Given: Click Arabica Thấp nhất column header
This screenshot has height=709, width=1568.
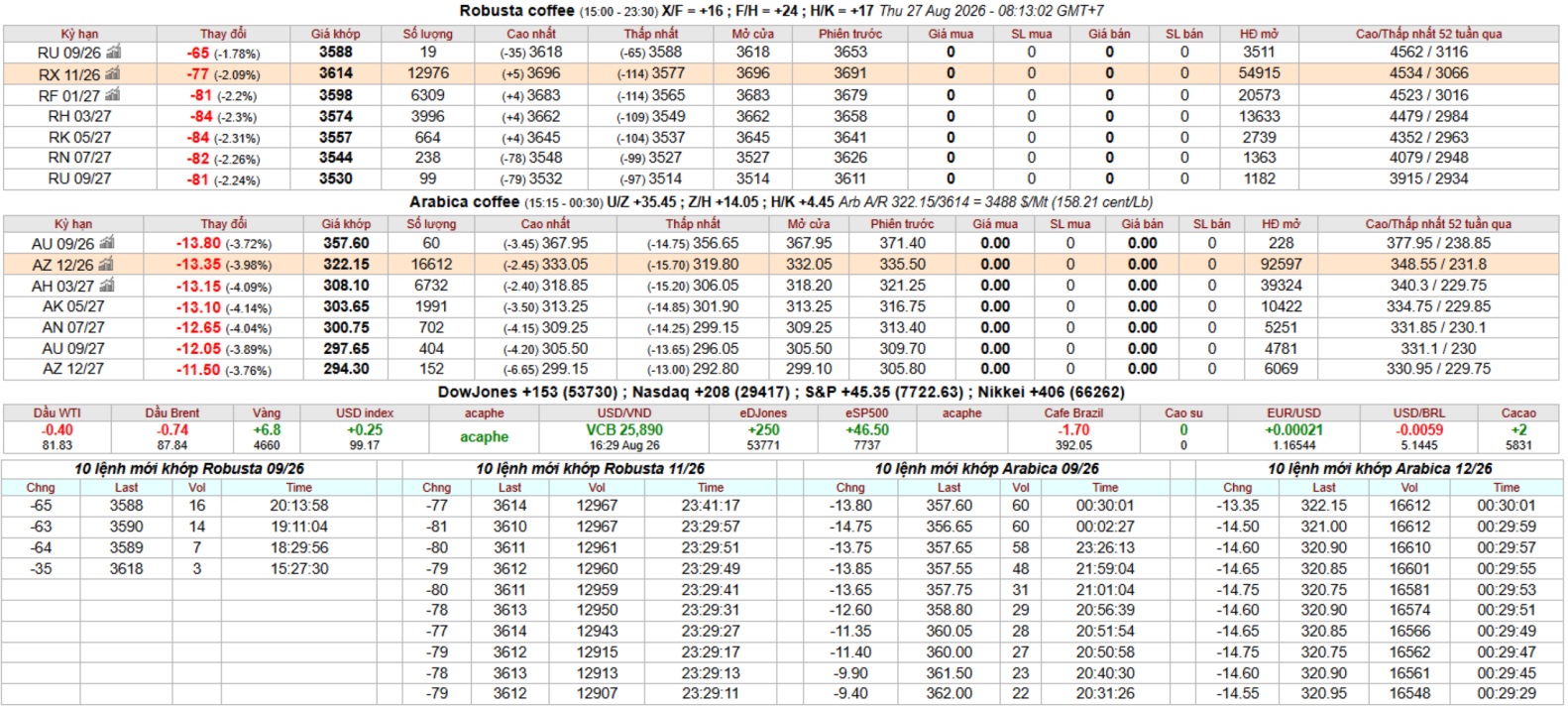Looking at the screenshot, I should [x=693, y=224].
